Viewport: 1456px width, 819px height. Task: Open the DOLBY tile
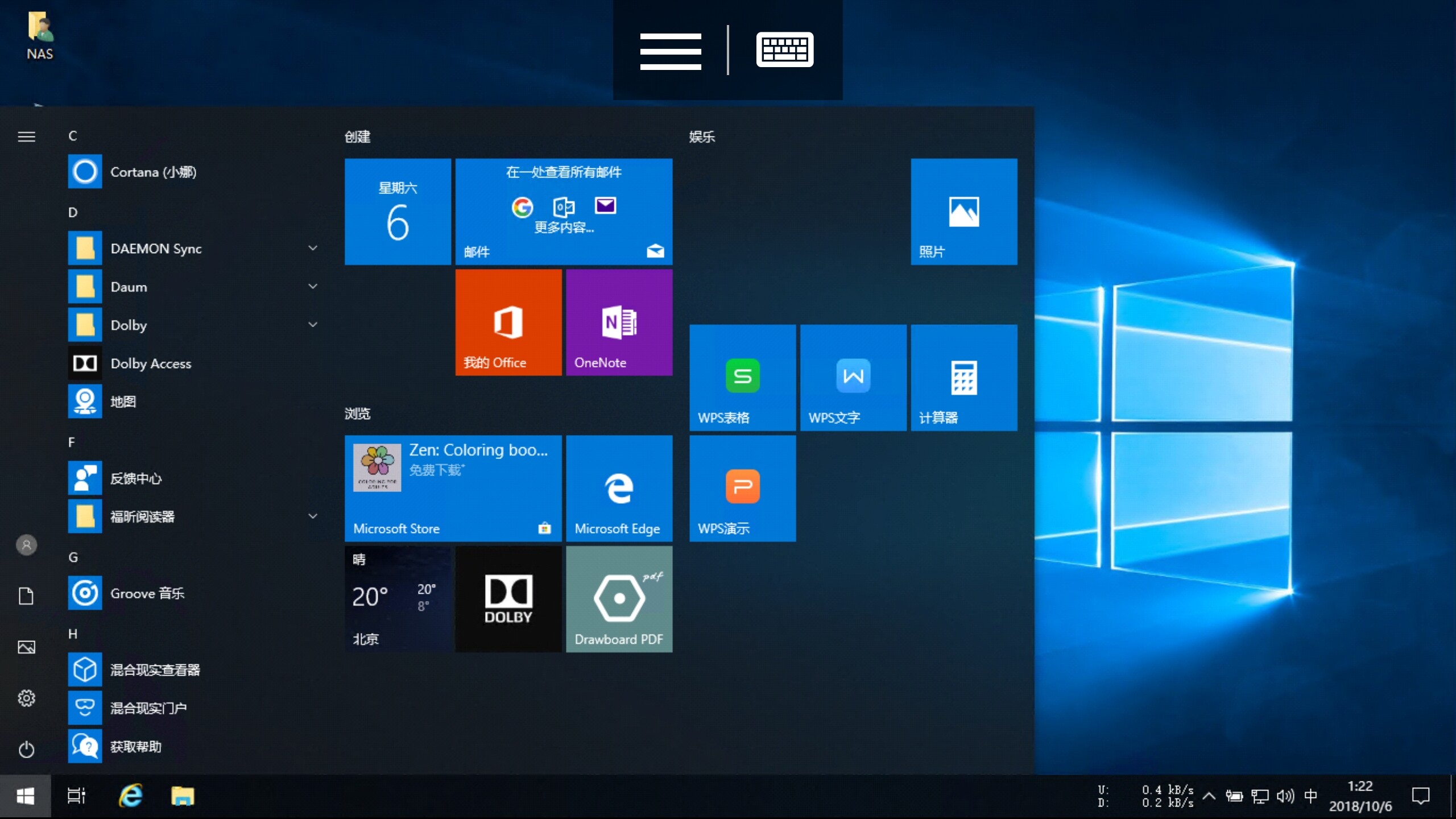tap(508, 599)
